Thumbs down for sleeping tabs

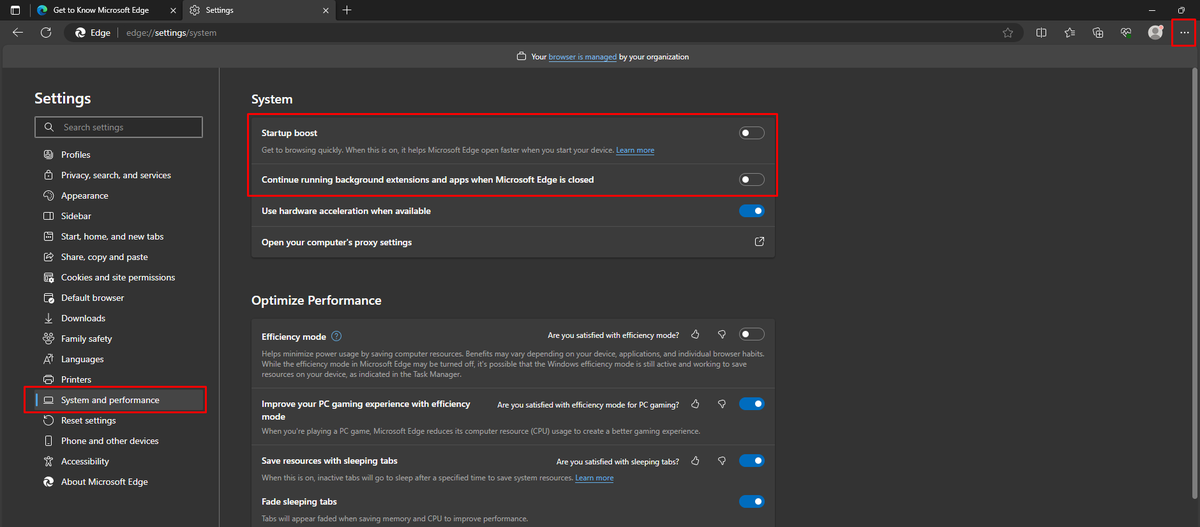pyautogui.click(x=721, y=461)
